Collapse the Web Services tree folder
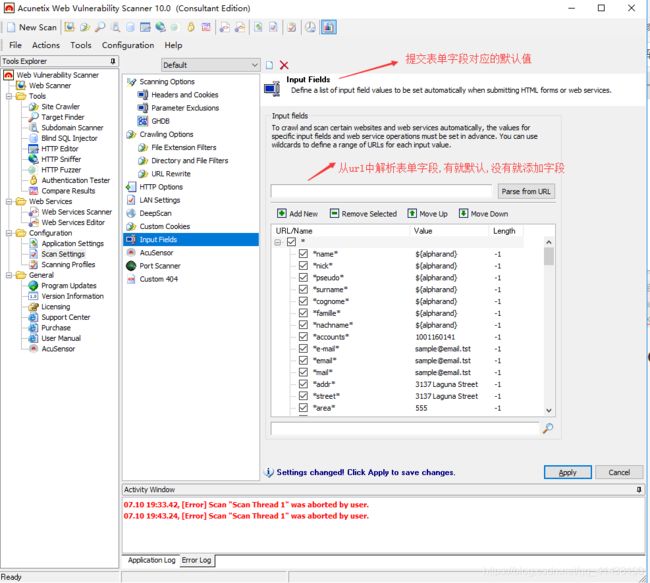The width and height of the screenshot is (650, 583). 9,202
